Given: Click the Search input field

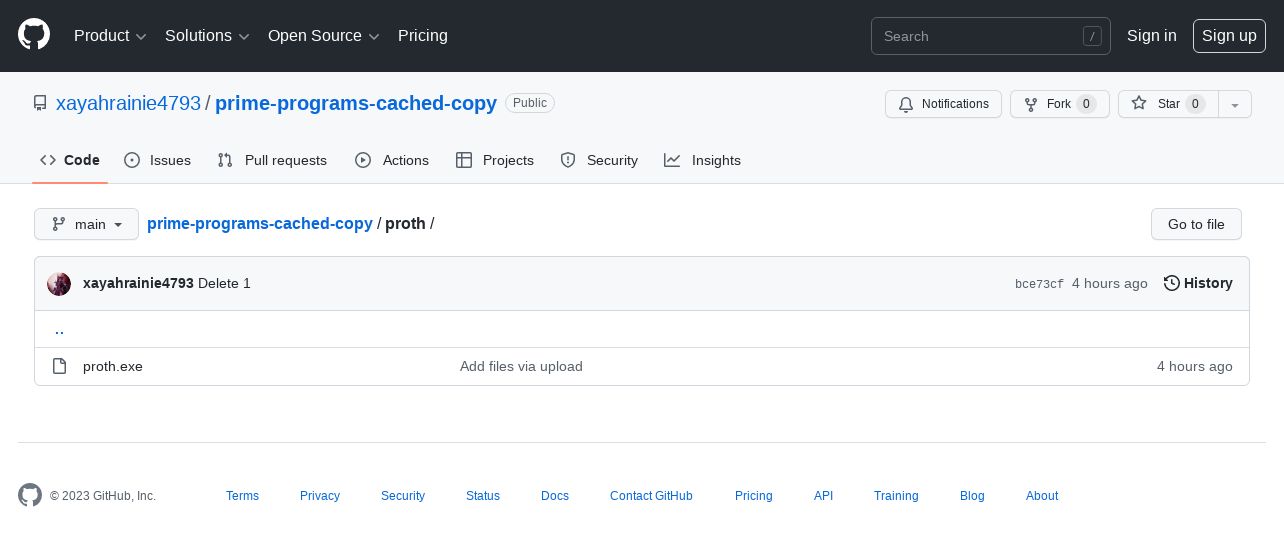Looking at the screenshot, I should pyautogui.click(x=991, y=36).
